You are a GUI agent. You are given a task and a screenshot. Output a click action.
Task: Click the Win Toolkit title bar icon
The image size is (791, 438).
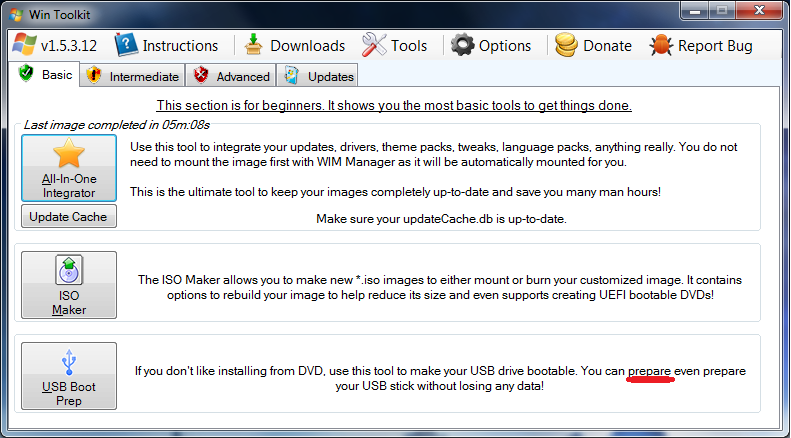(16, 15)
